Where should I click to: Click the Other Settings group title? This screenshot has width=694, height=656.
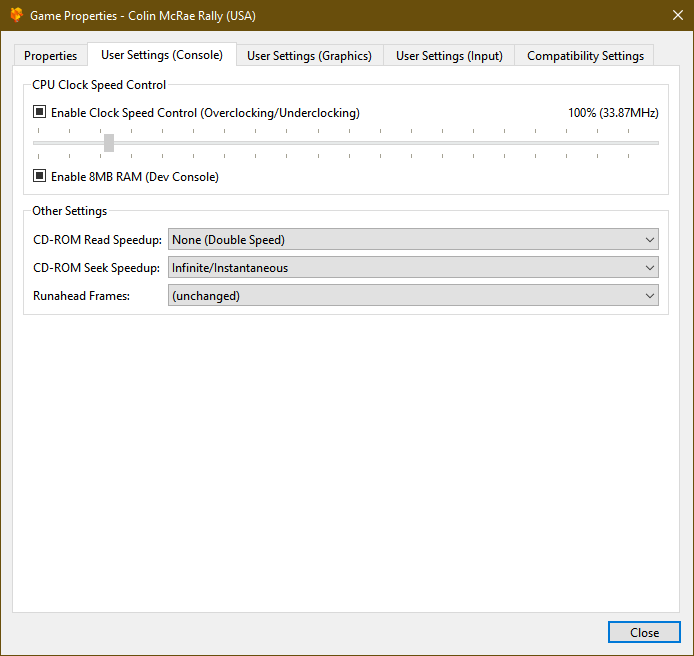pyautogui.click(x=69, y=211)
